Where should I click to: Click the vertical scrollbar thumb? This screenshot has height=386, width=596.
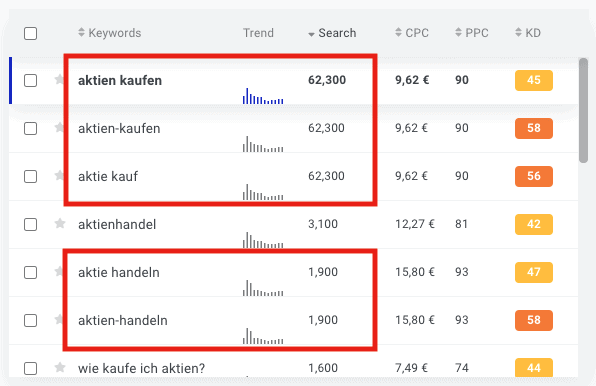[x=583, y=110]
